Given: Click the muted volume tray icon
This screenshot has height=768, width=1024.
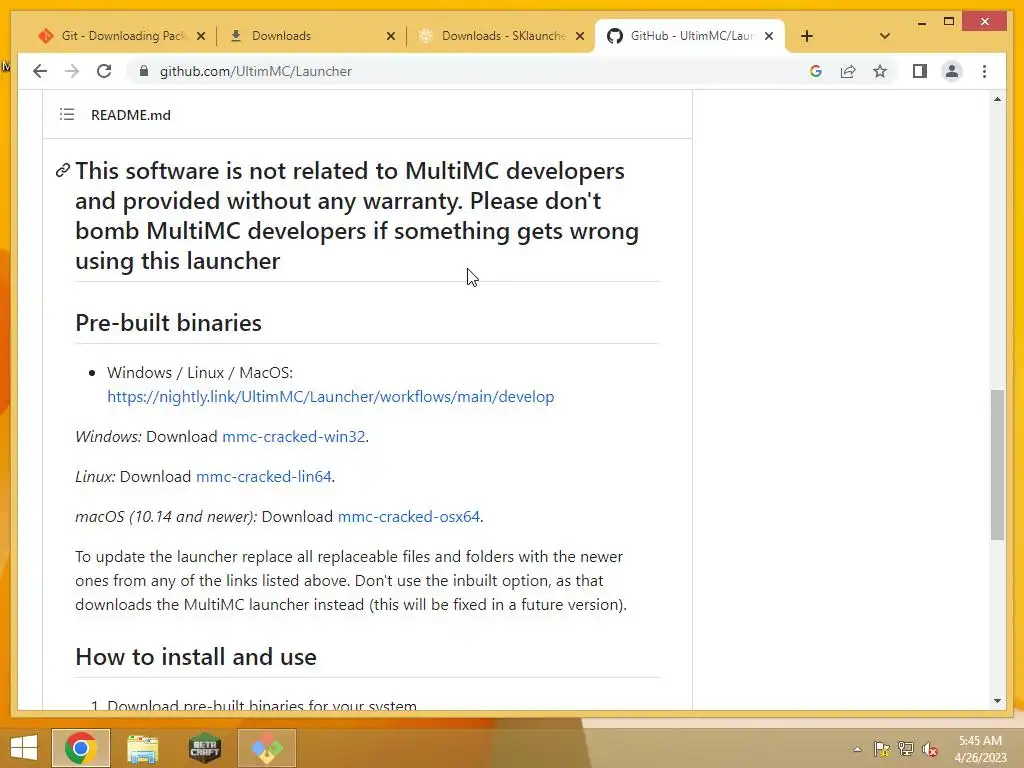Looking at the screenshot, I should [930, 749].
